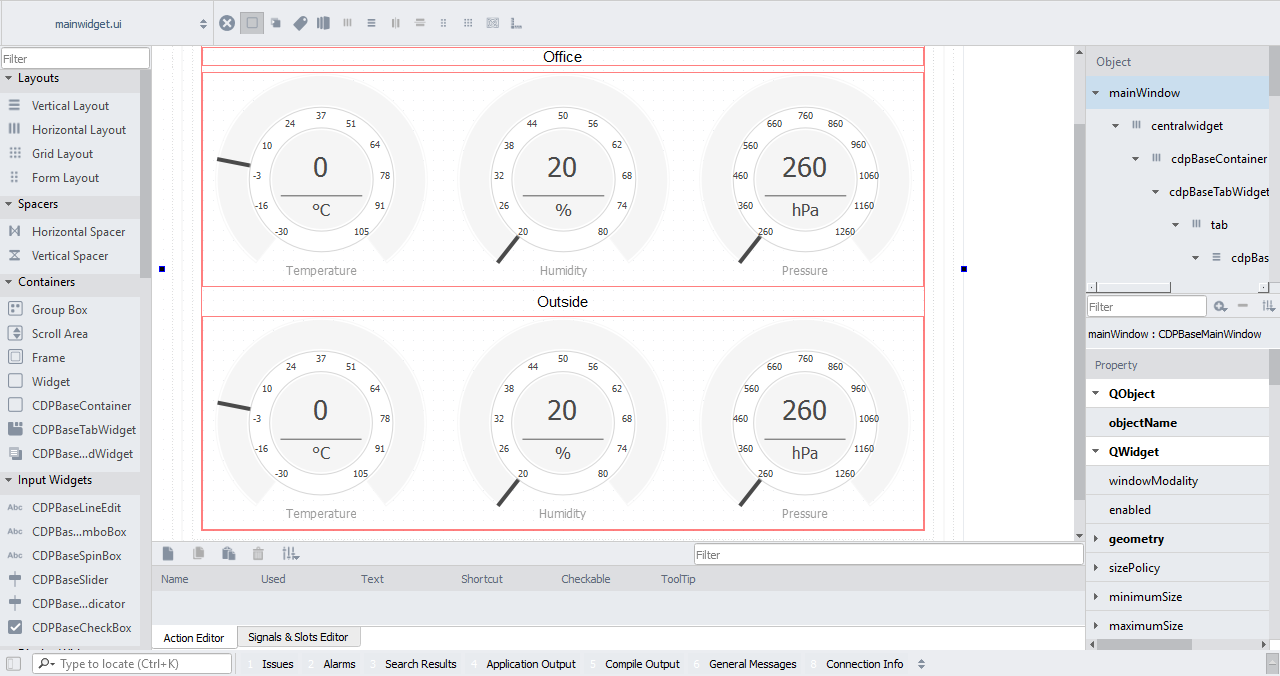Pick CDPBaseTabWidget in widget box
The height and width of the screenshot is (676, 1280).
point(70,430)
